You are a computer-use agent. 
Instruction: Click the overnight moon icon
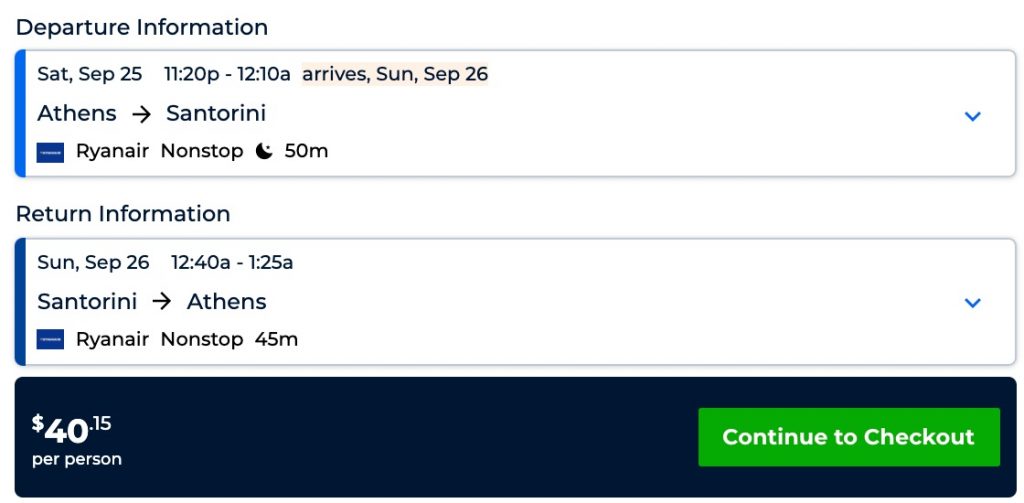click(x=264, y=152)
